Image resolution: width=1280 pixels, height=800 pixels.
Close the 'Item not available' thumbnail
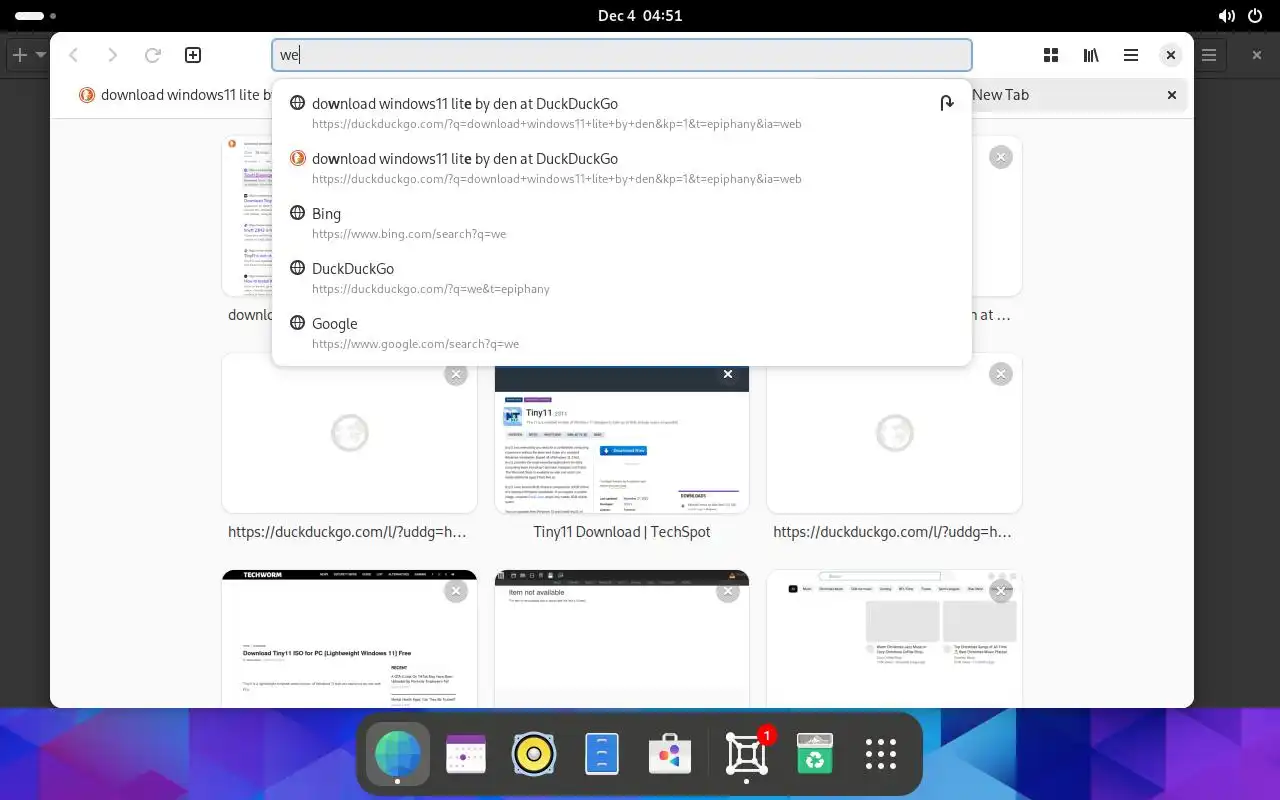click(728, 591)
